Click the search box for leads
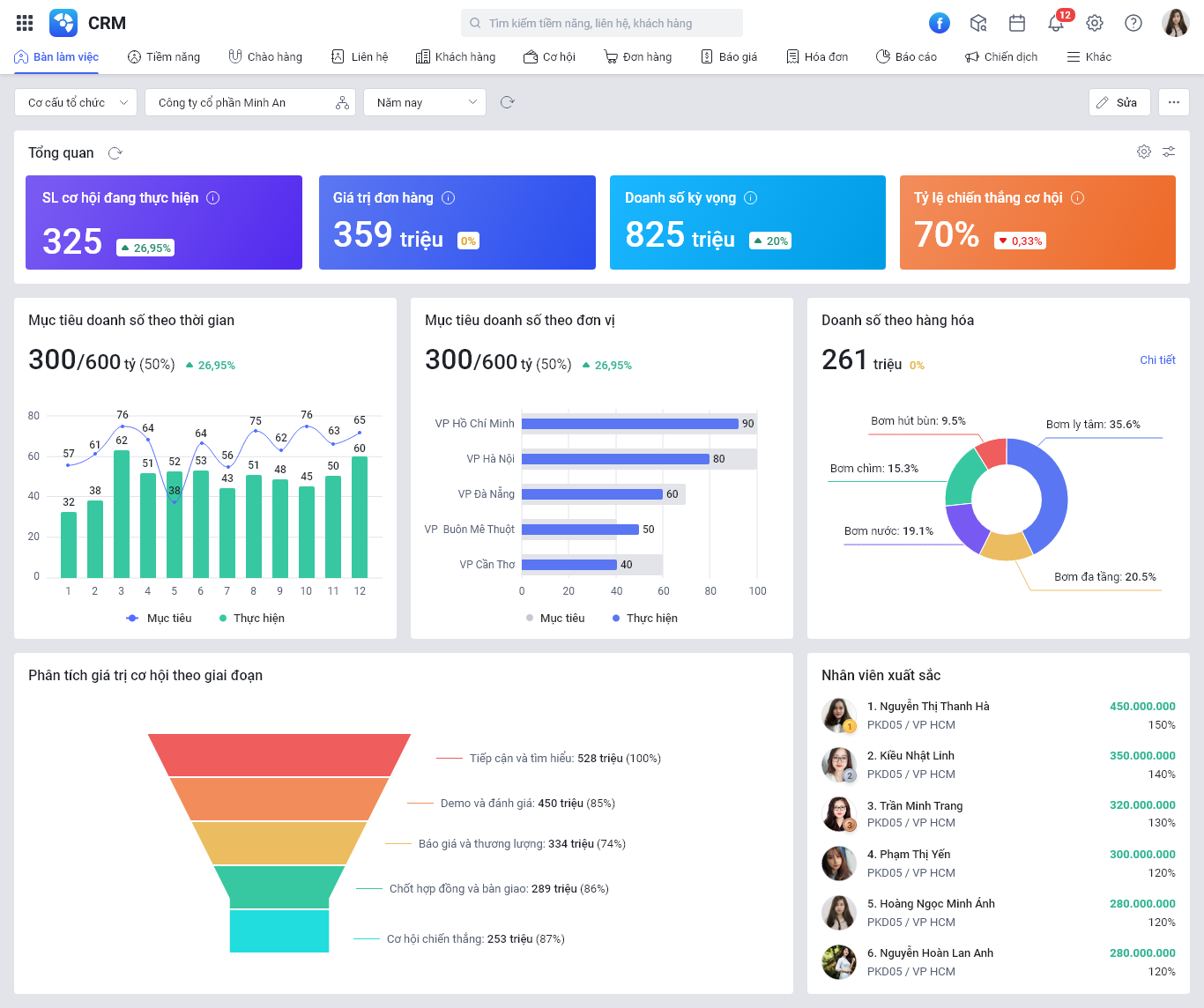This screenshot has width=1204, height=1008. (x=602, y=23)
